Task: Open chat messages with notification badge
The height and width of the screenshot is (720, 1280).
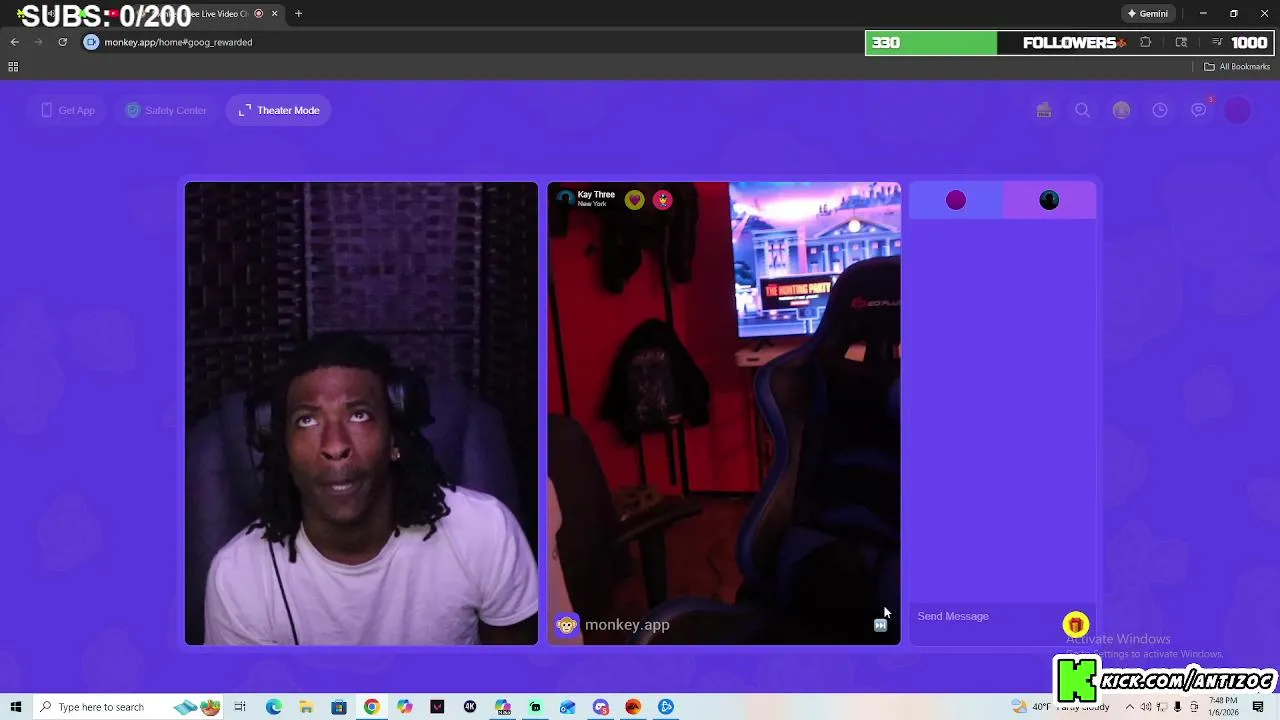Action: (x=1199, y=110)
